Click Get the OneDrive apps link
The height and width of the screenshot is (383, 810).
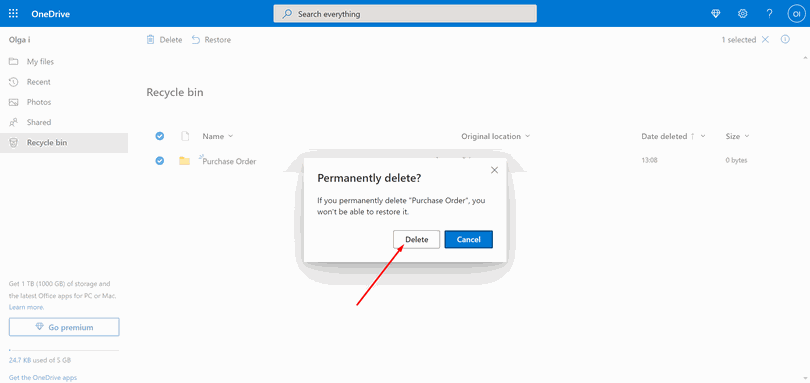pos(43,377)
